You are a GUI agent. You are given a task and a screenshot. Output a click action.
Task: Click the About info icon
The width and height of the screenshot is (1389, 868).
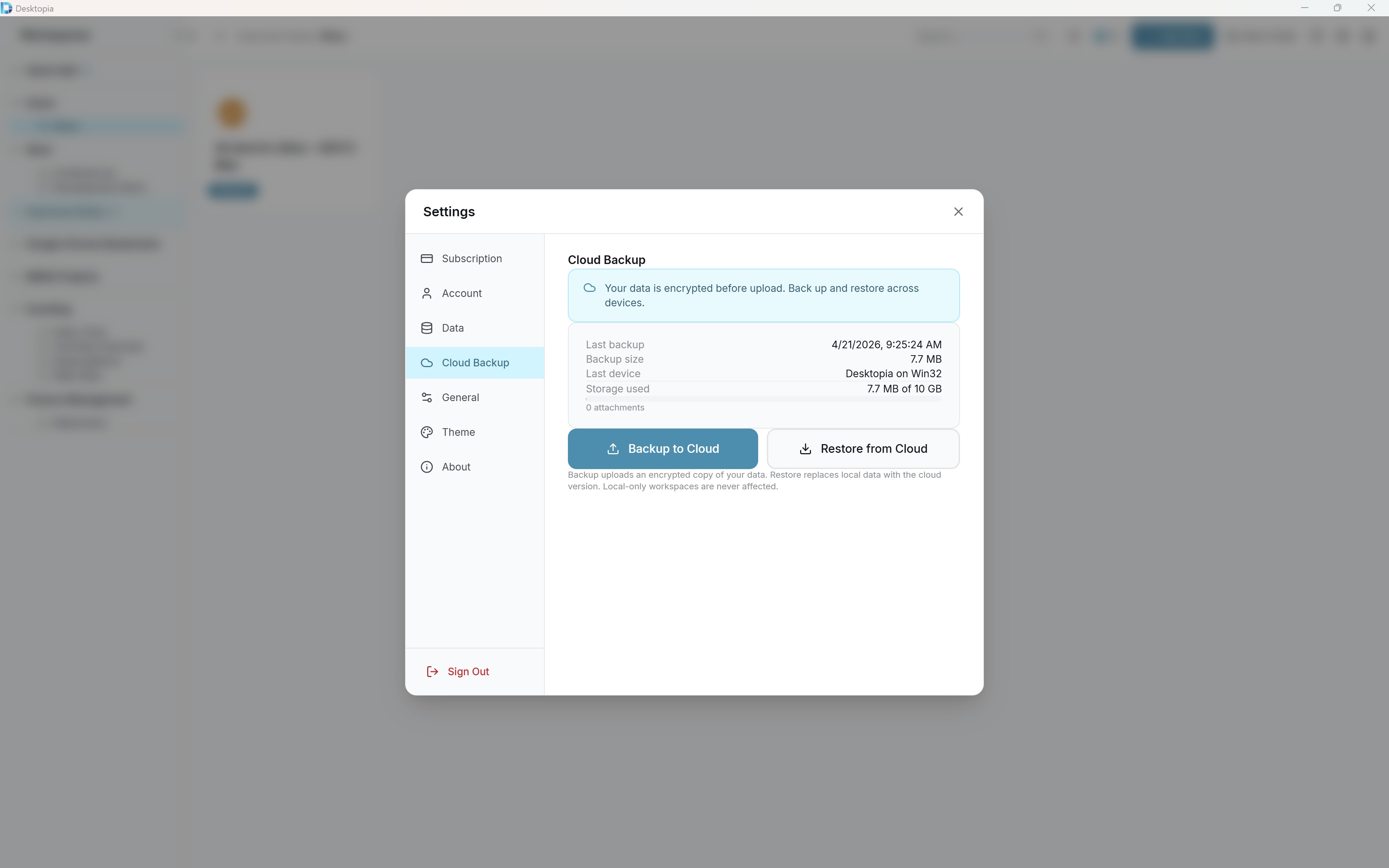pyautogui.click(x=427, y=467)
